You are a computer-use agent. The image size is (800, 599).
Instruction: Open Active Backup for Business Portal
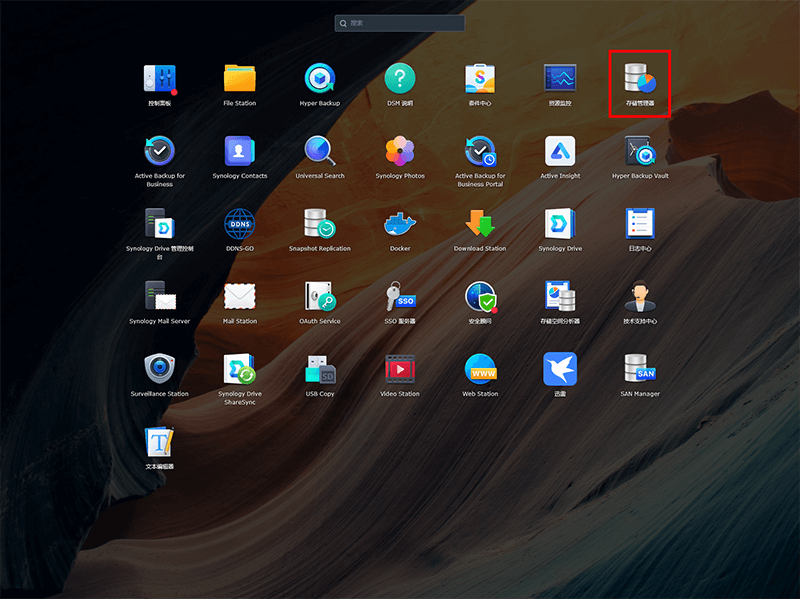[x=480, y=152]
